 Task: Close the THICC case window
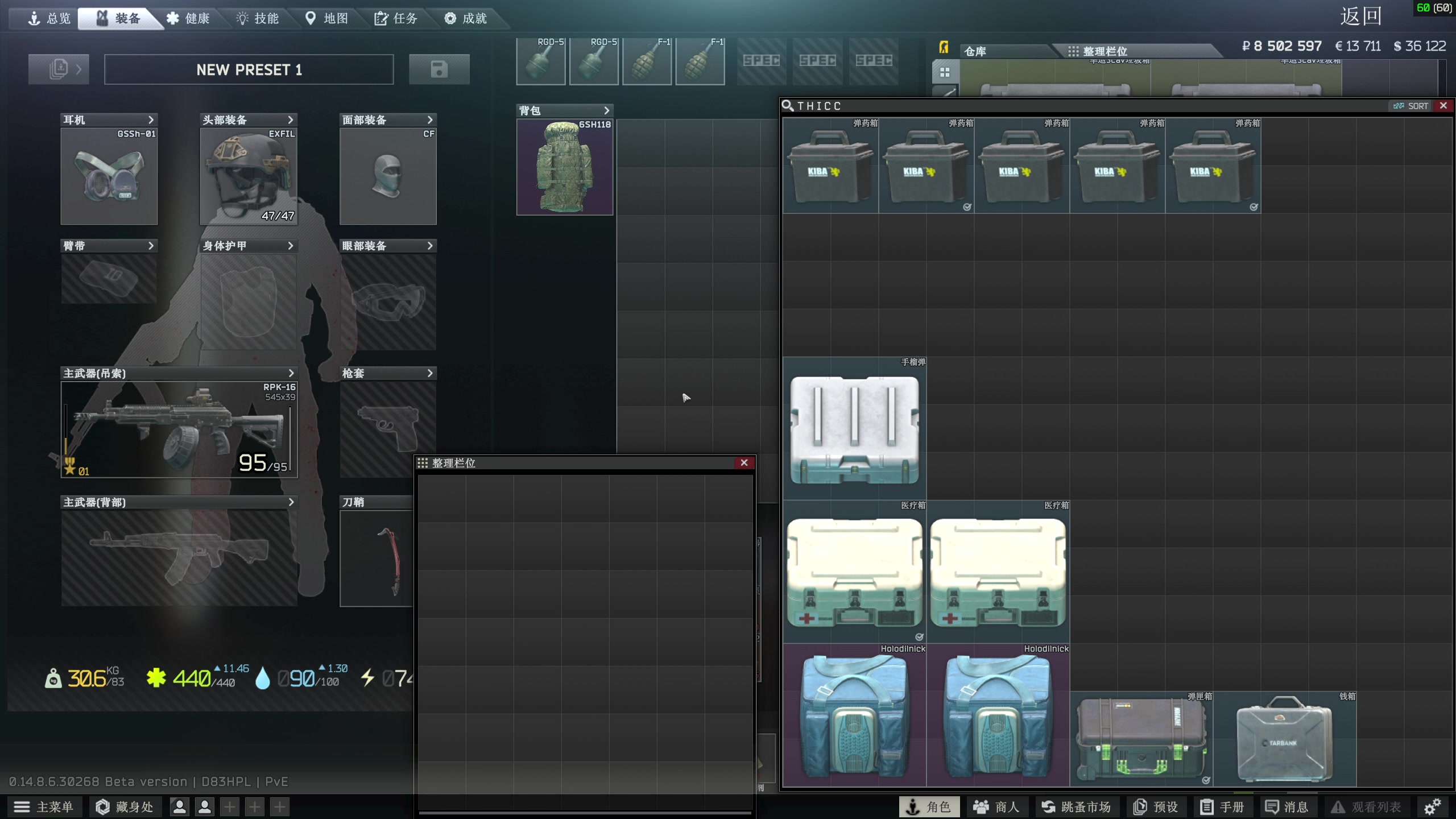[1443, 106]
